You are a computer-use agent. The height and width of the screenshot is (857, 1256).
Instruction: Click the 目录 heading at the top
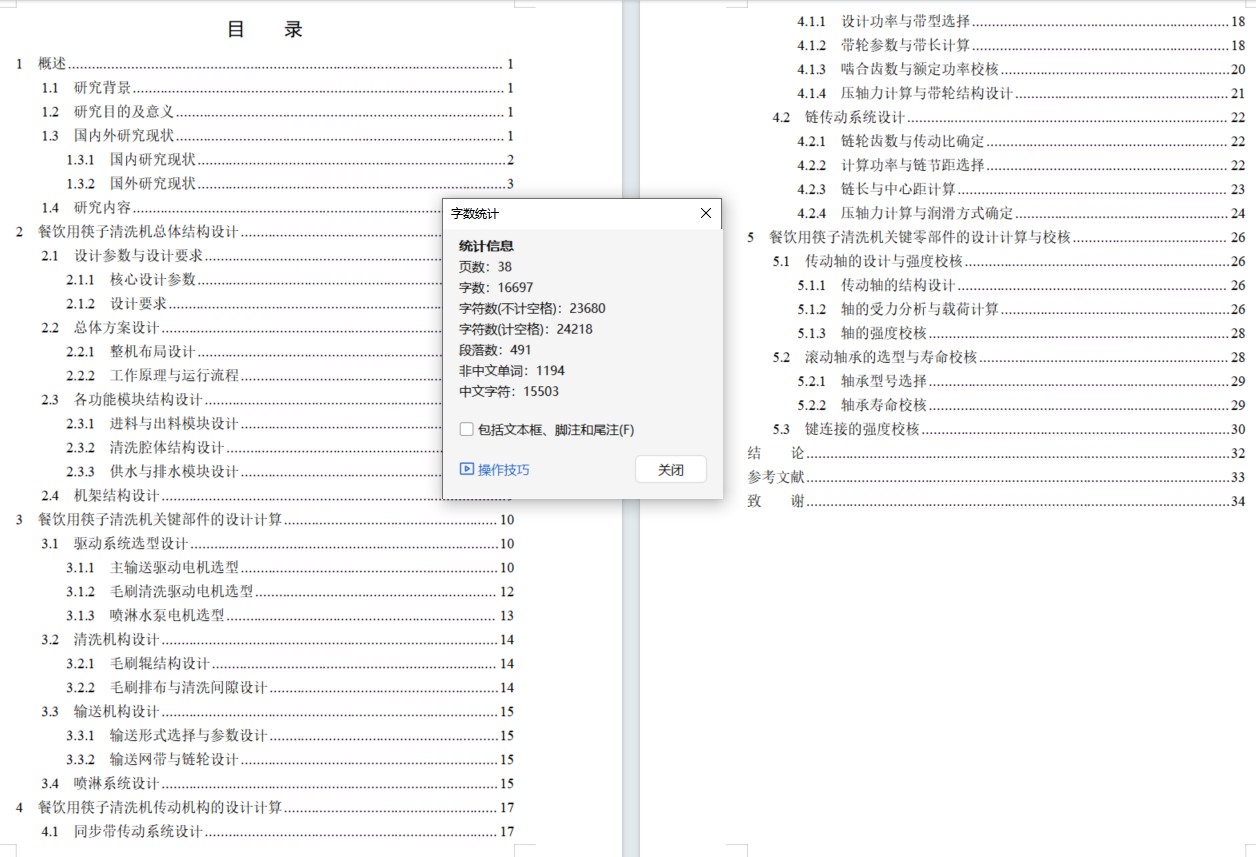click(265, 29)
